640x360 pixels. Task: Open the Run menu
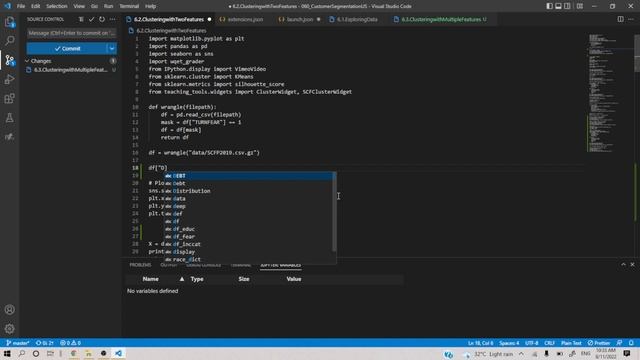tap(108, 6)
